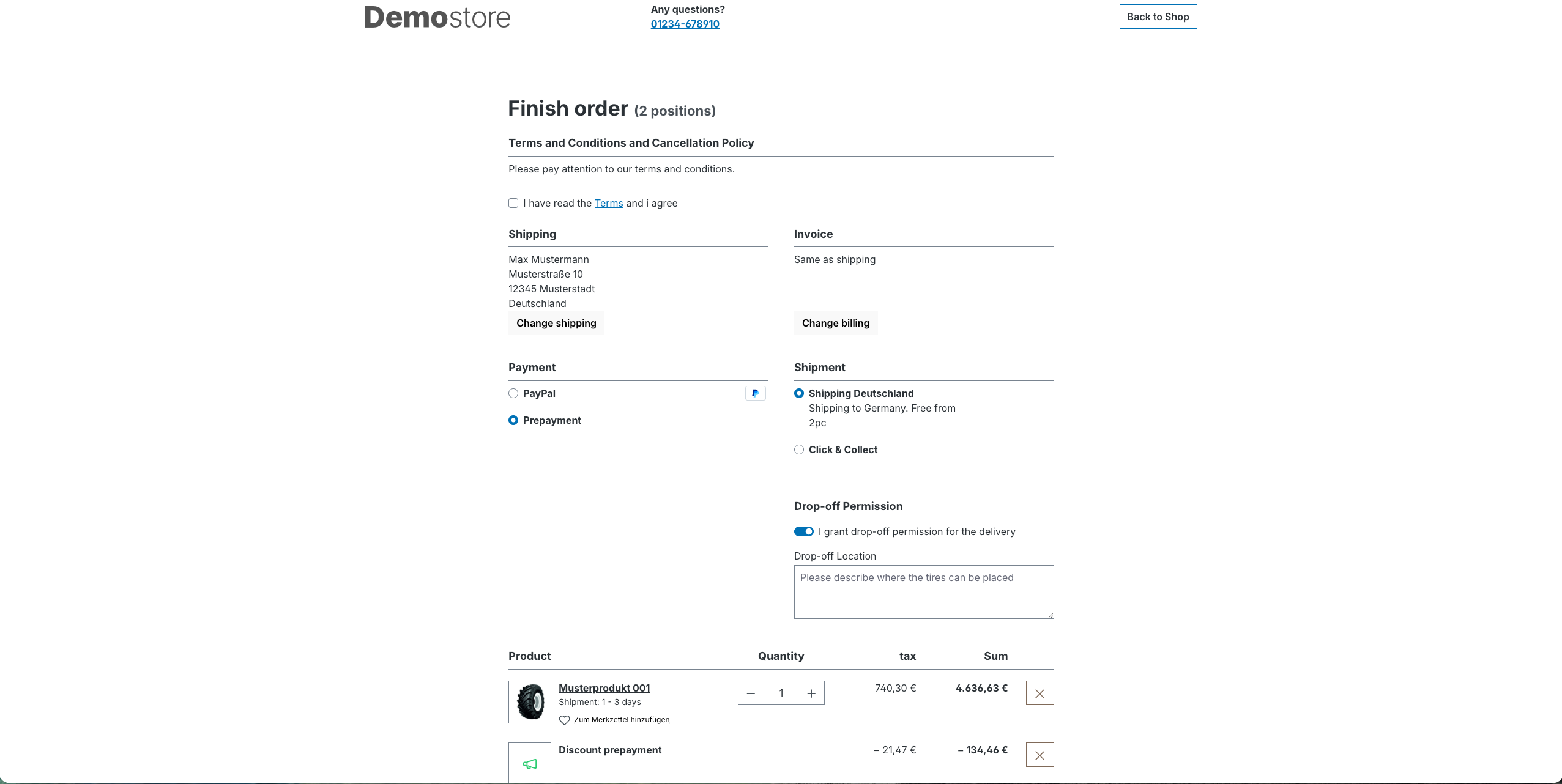Click the Demo store logo
Viewport: 1562px width, 784px height.
click(436, 17)
